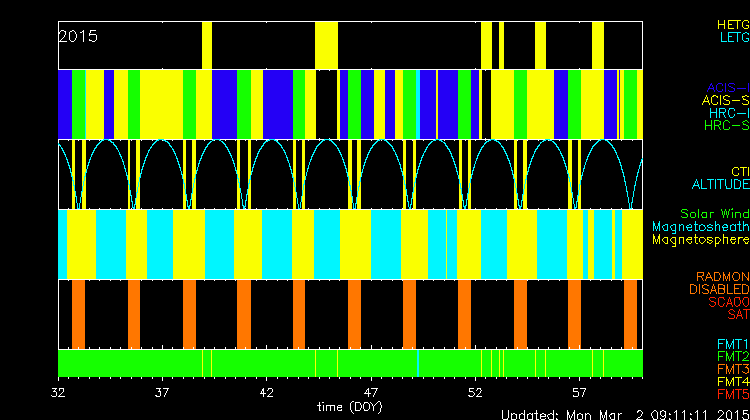Click the Solar Wind legend label

click(713, 214)
